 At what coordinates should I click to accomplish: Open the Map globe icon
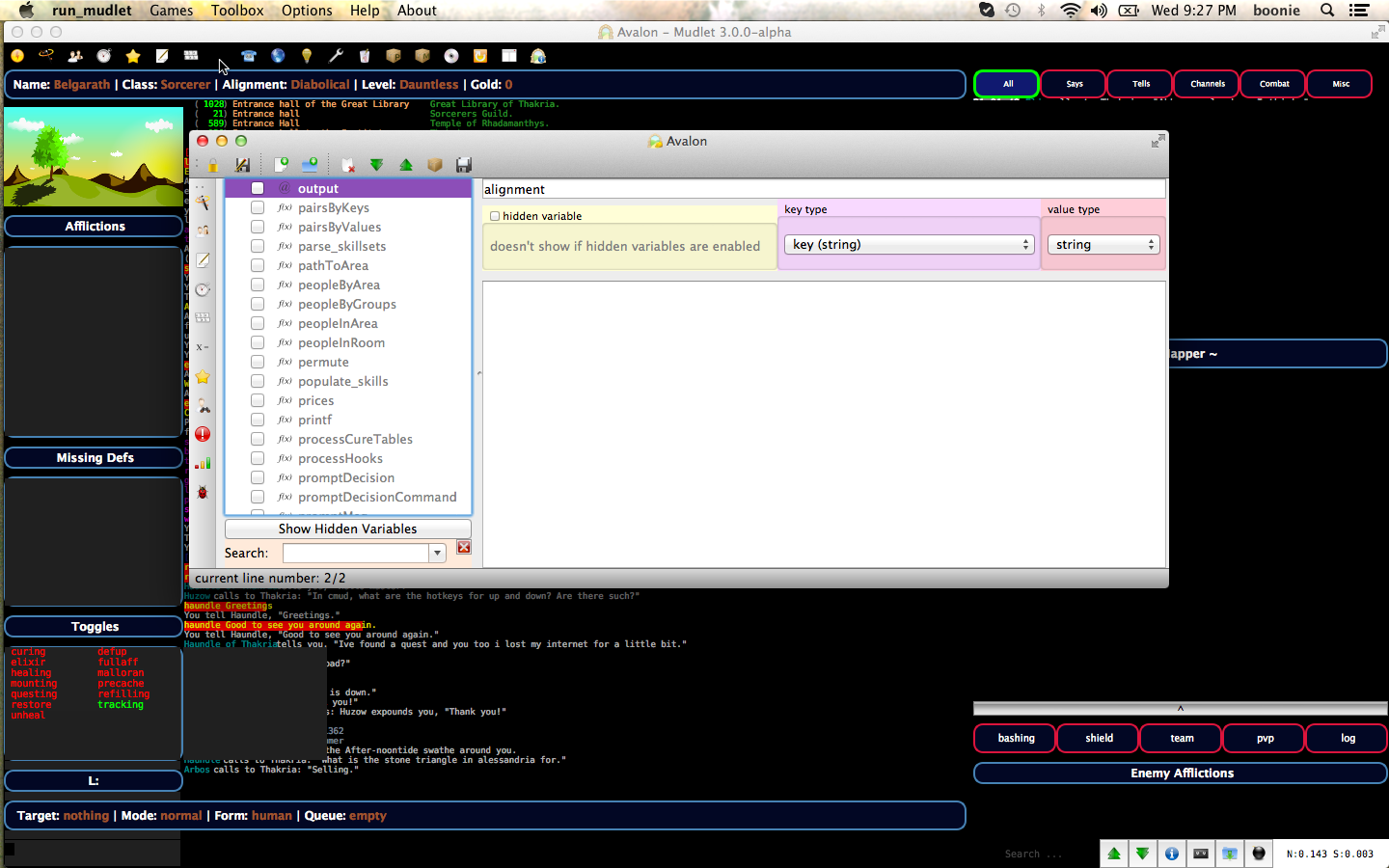pyautogui.click(x=278, y=56)
